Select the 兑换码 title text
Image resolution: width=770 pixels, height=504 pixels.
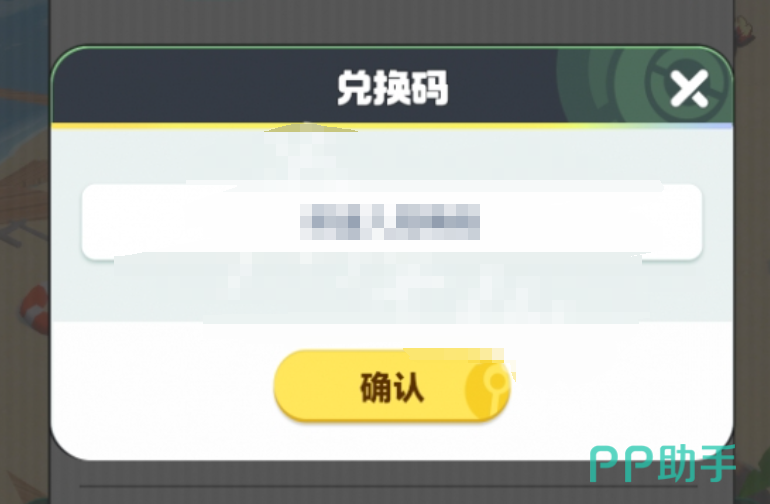[392, 88]
